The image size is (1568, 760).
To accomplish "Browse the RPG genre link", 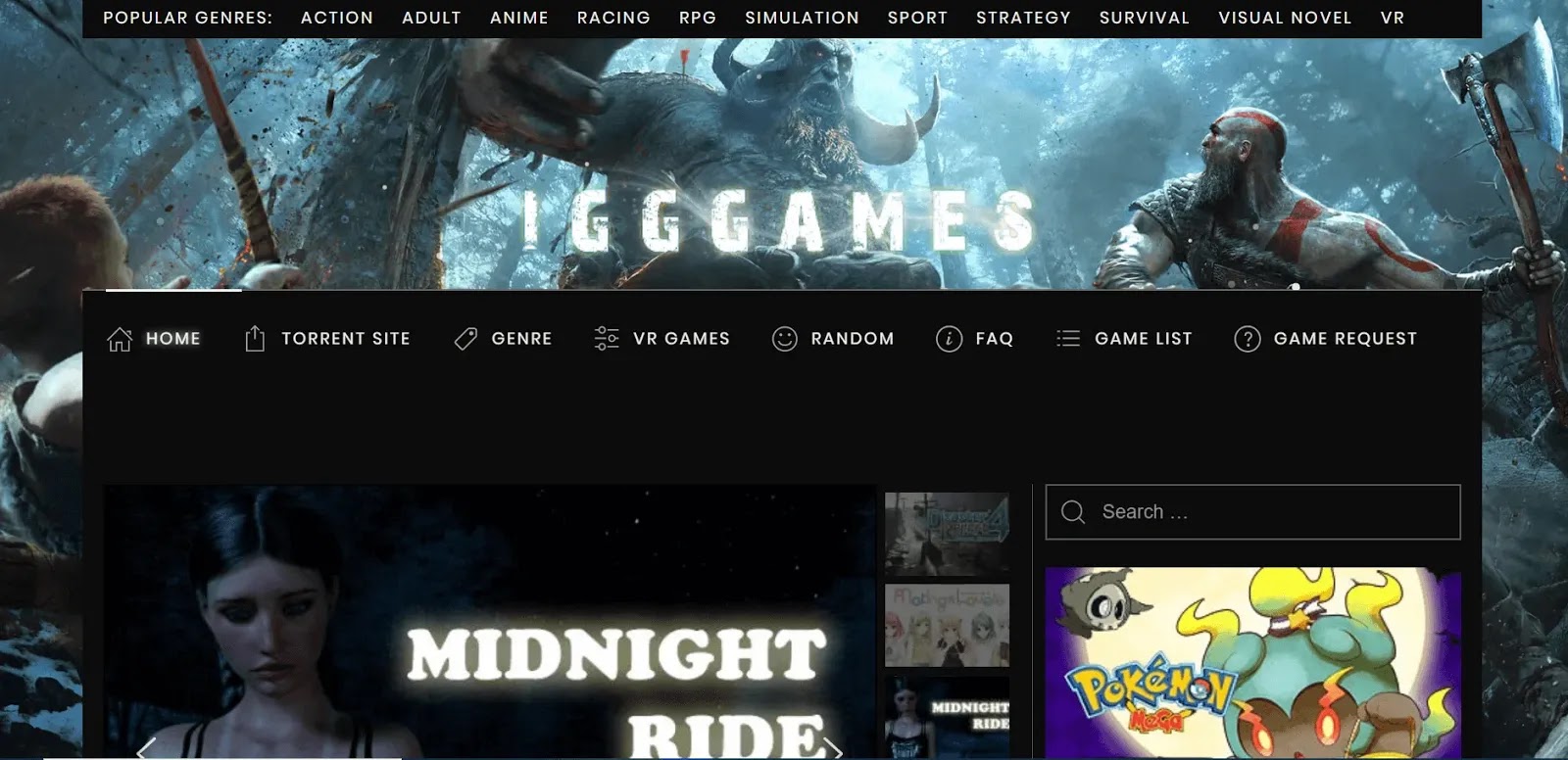I will click(698, 18).
